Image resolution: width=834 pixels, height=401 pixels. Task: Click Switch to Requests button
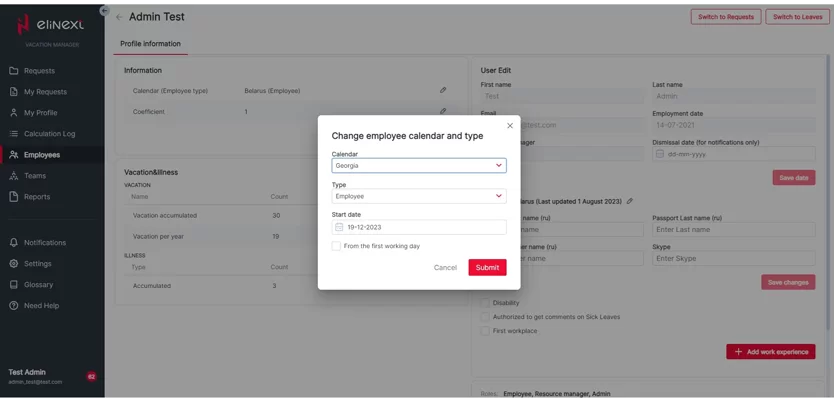click(725, 17)
